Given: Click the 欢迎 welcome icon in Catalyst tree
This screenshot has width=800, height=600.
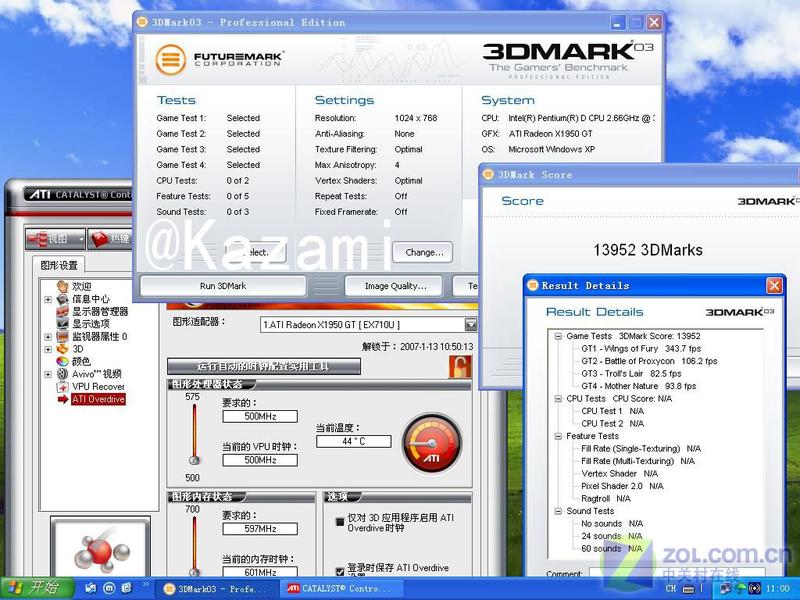Looking at the screenshot, I should (x=63, y=286).
